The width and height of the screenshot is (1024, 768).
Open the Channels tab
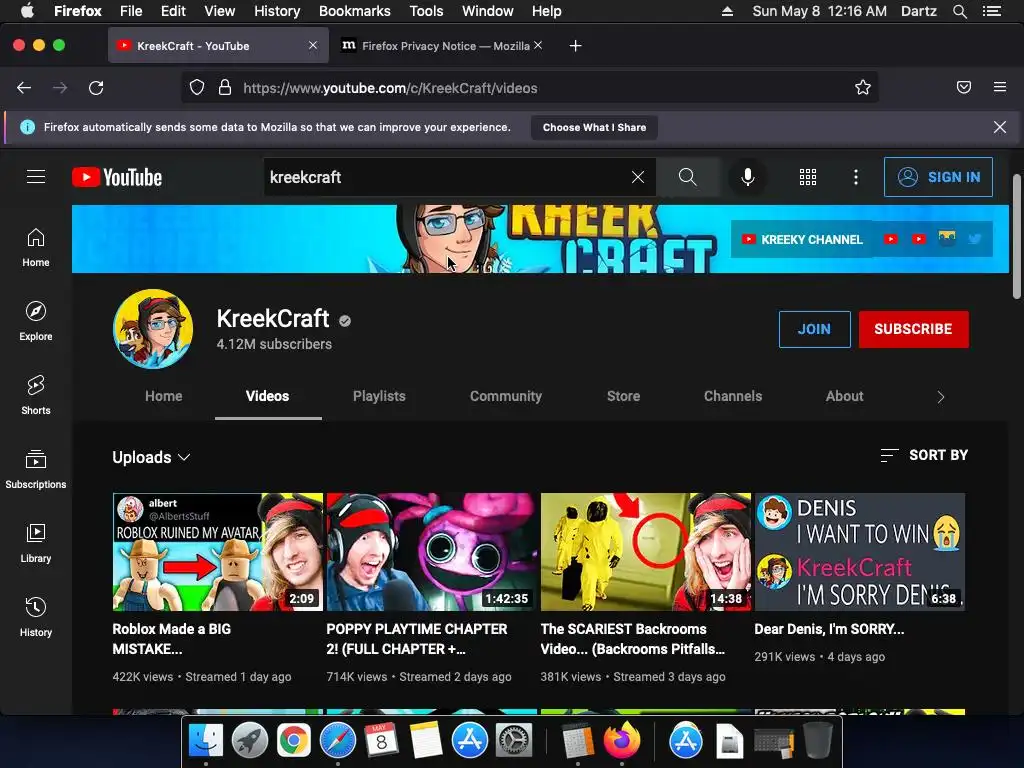click(733, 396)
